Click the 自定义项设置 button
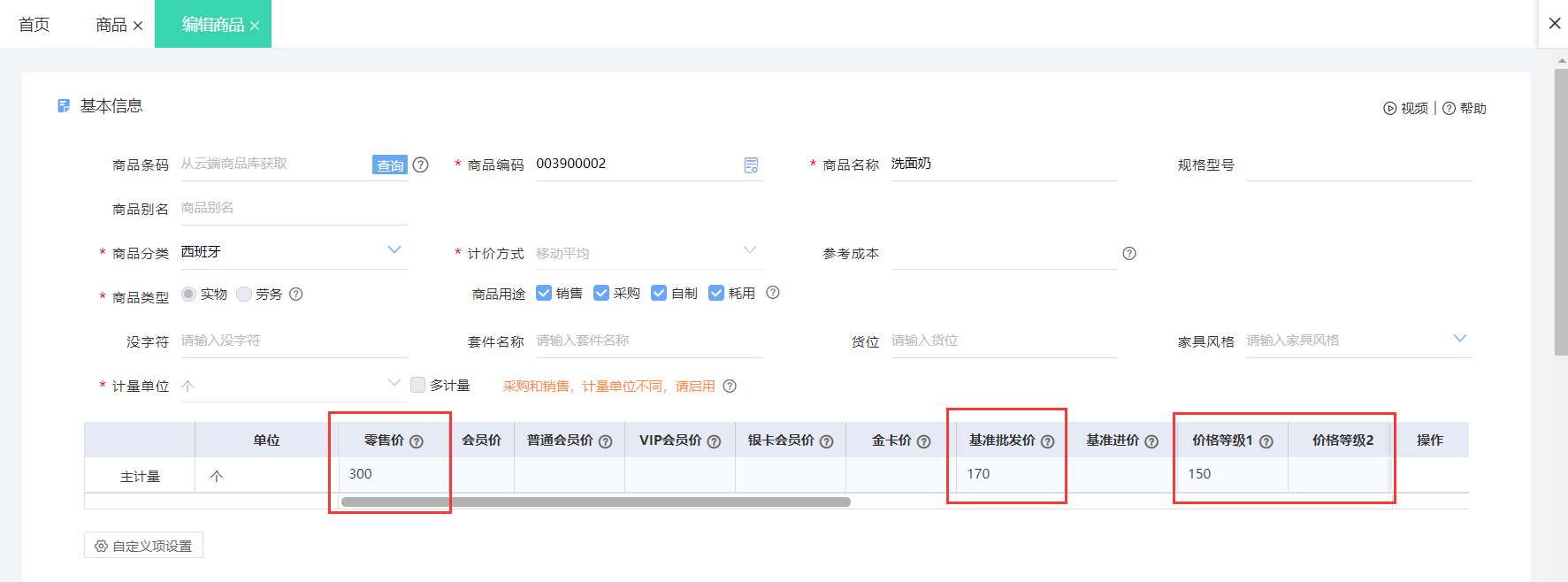Screen dimensions: 1568x582 point(143,546)
